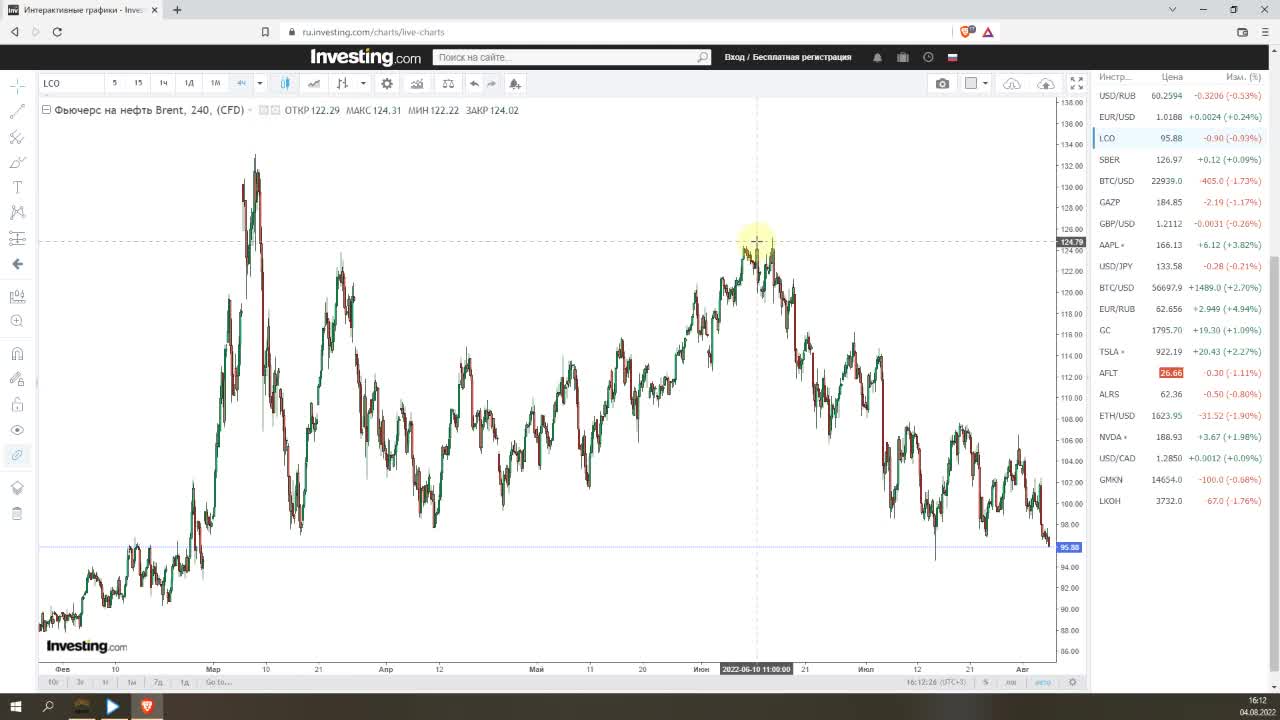The height and width of the screenshot is (720, 1280).
Task: Load a chart layout from cloud
Action: (1012, 83)
